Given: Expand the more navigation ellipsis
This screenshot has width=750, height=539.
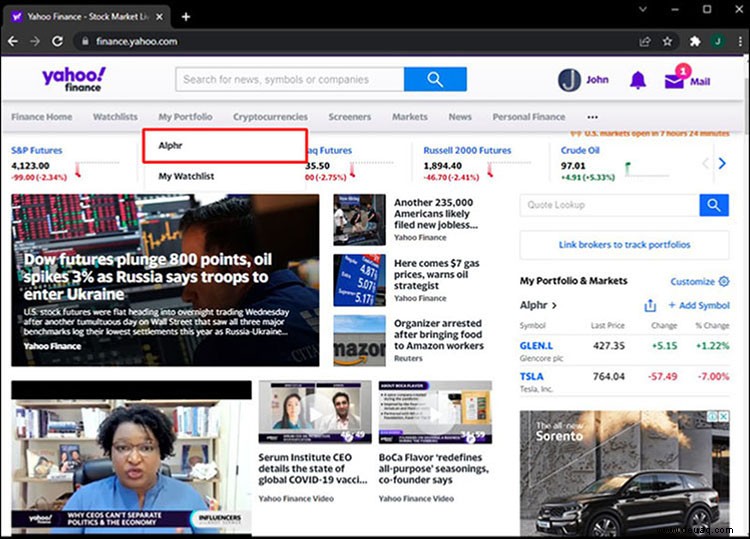Looking at the screenshot, I should (593, 117).
